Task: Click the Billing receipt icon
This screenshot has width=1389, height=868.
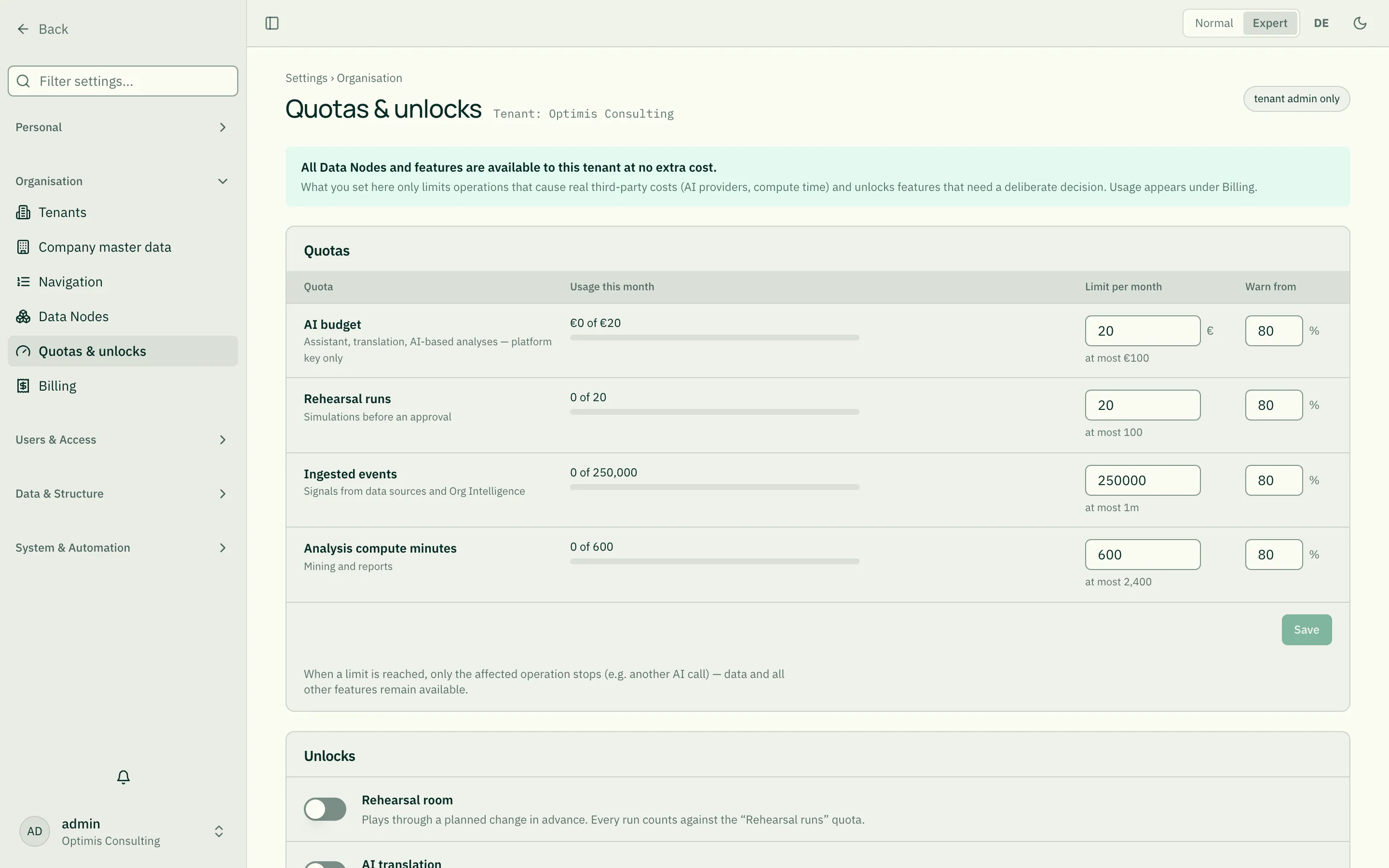Action: pos(23,386)
